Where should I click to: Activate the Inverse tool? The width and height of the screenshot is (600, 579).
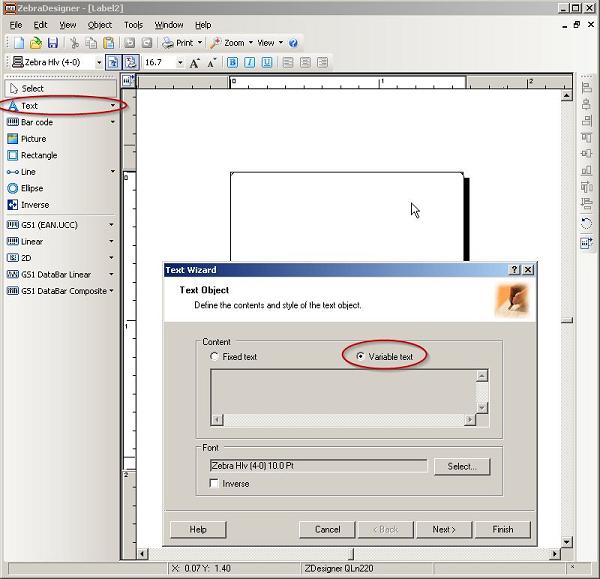point(34,205)
